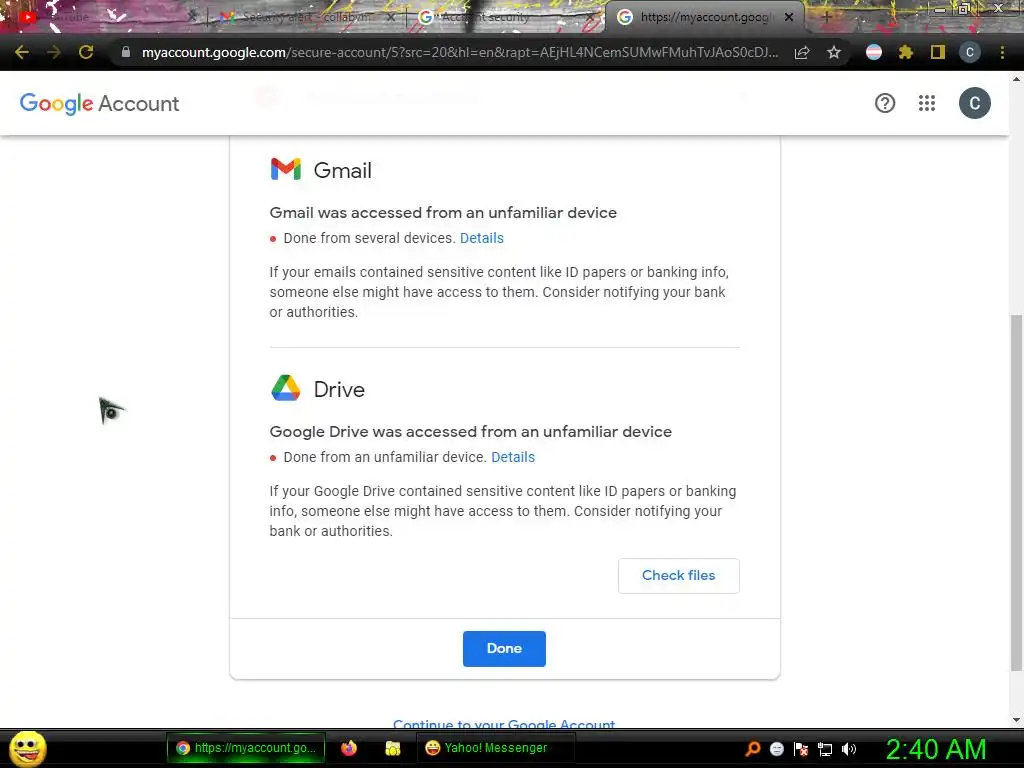The image size is (1024, 768).
Task: Click the striped flag extension icon
Action: click(874, 52)
